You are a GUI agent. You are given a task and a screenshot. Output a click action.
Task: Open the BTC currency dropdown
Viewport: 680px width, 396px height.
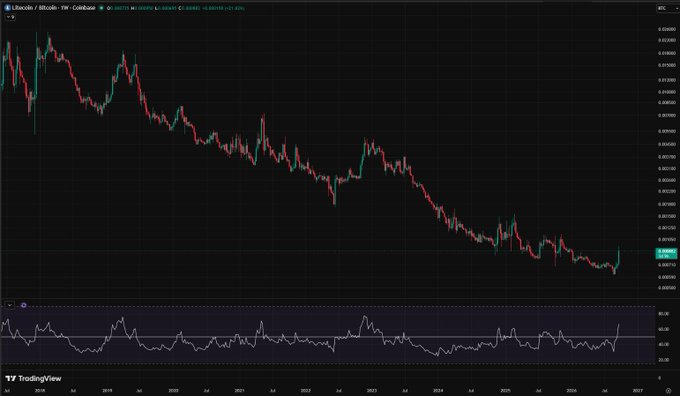[x=667, y=8]
